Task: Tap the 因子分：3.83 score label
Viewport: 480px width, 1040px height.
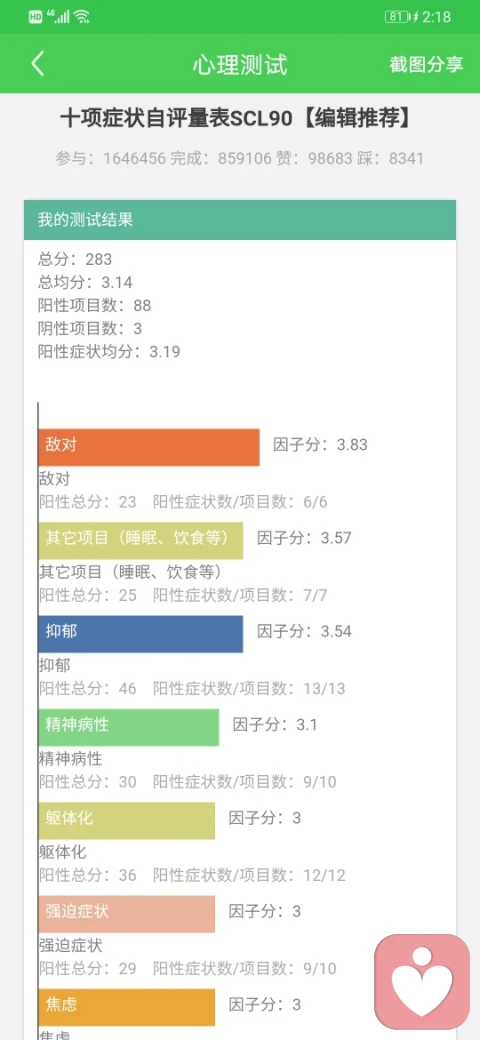Action: click(x=320, y=444)
